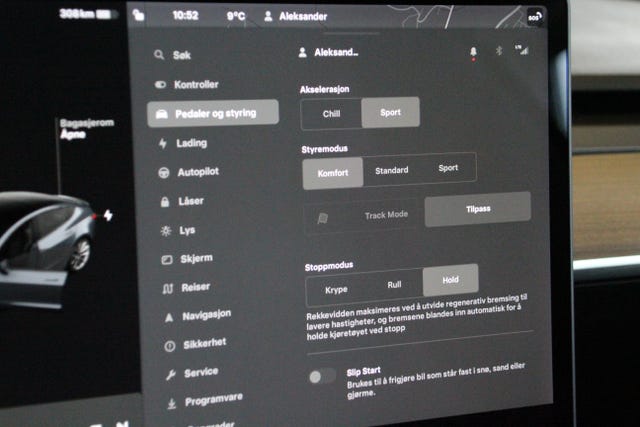Screen dimensions: 640x427
Task: Set acceleration to Chill
Action: coord(331,113)
